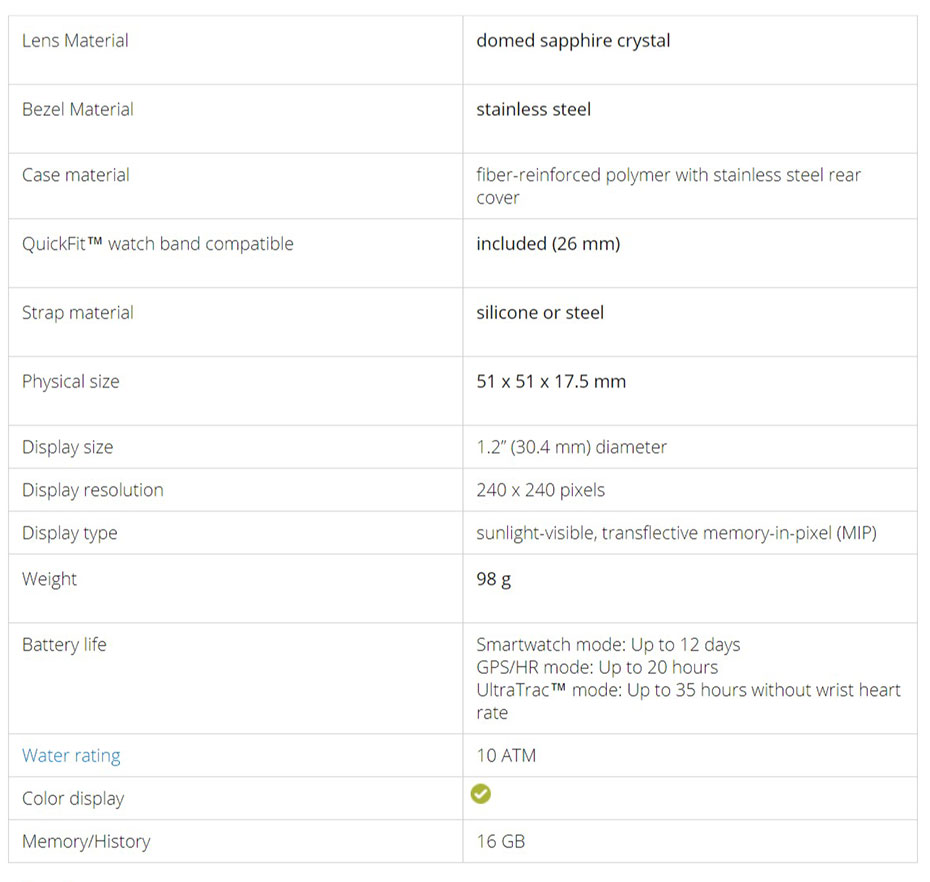Click the 51 x 51 x 17.5 mm value
Image resolution: width=930 pixels, height=882 pixels.
pyautogui.click(x=551, y=381)
